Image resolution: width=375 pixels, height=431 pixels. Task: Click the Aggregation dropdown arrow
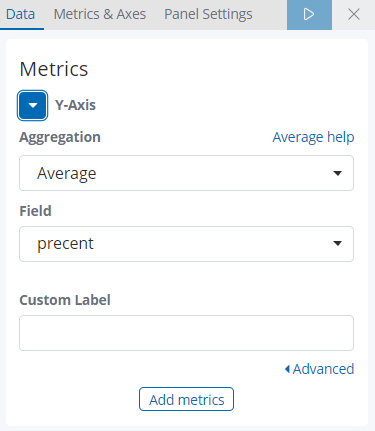[x=337, y=173]
